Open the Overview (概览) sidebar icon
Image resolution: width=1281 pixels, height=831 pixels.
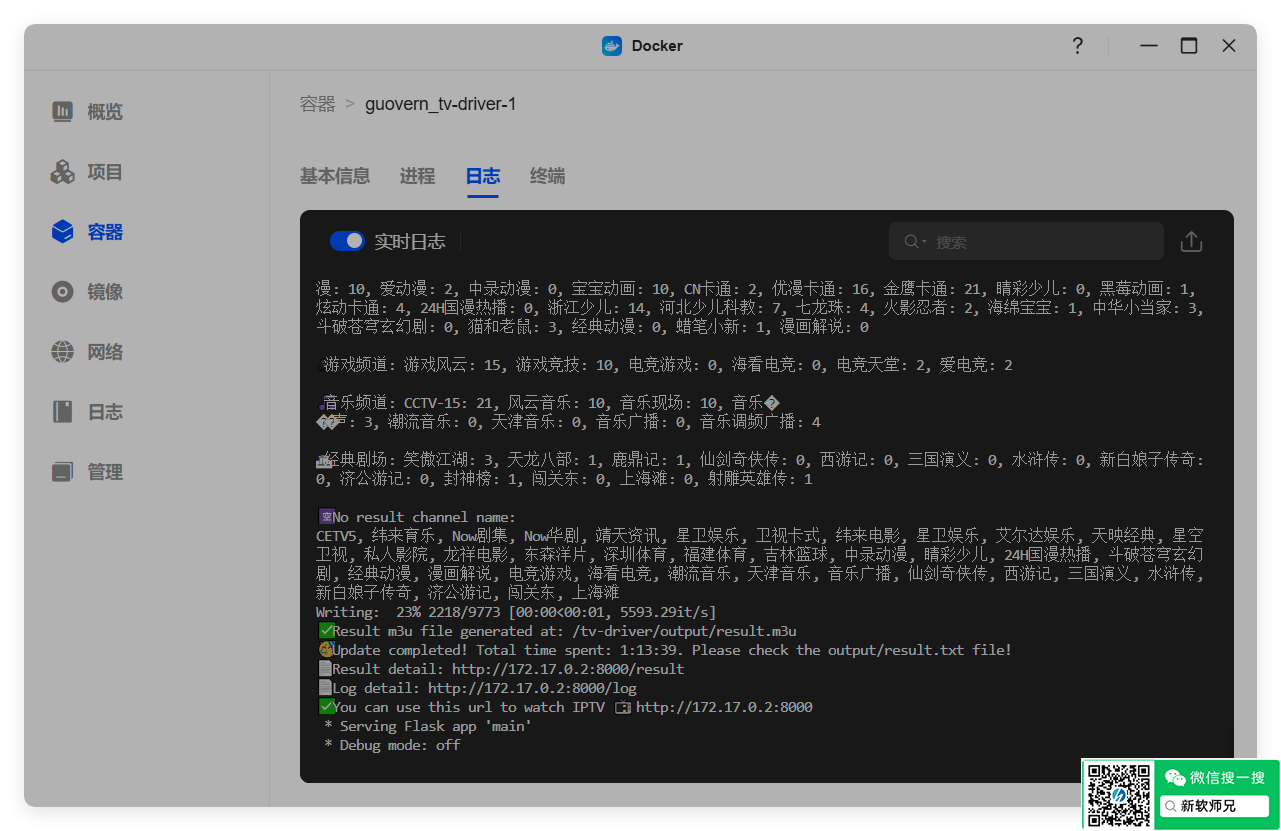click(63, 112)
